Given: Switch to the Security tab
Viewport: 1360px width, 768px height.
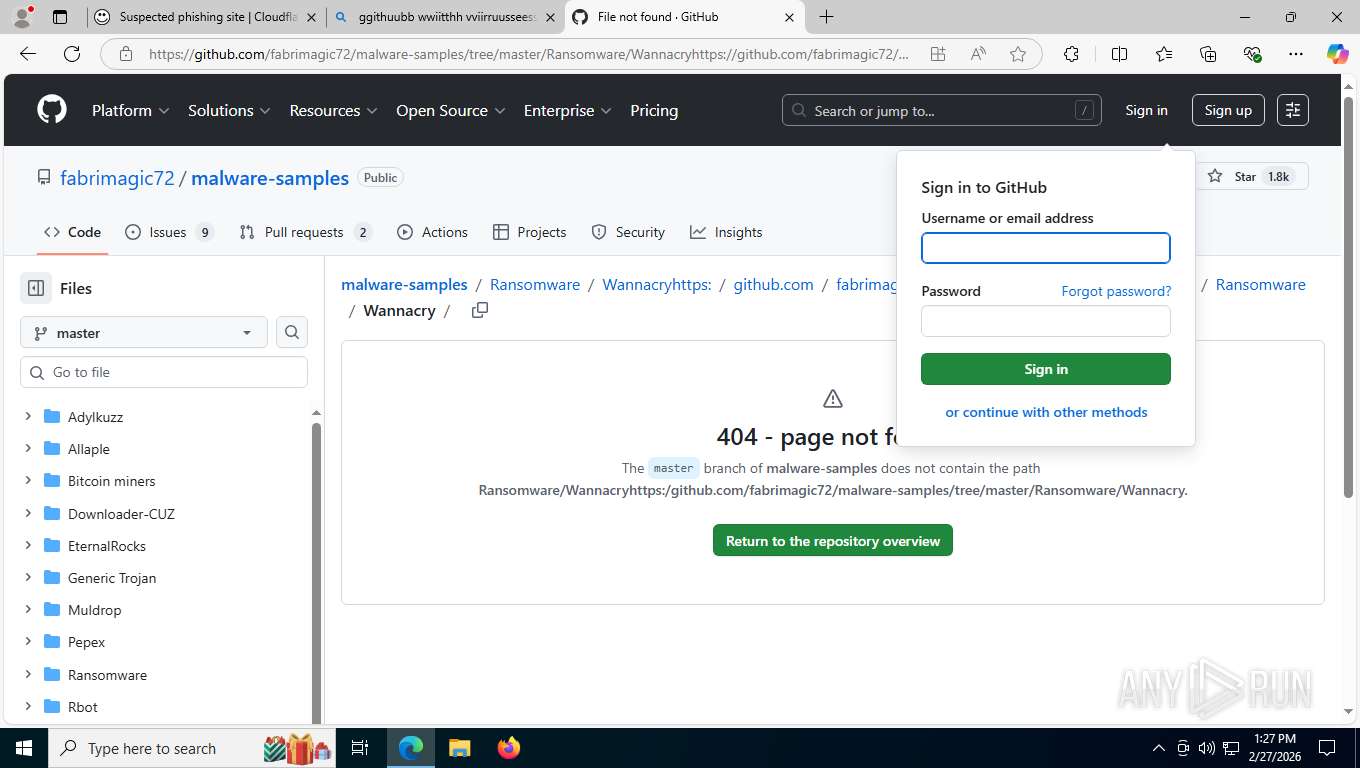Looking at the screenshot, I should [628, 232].
